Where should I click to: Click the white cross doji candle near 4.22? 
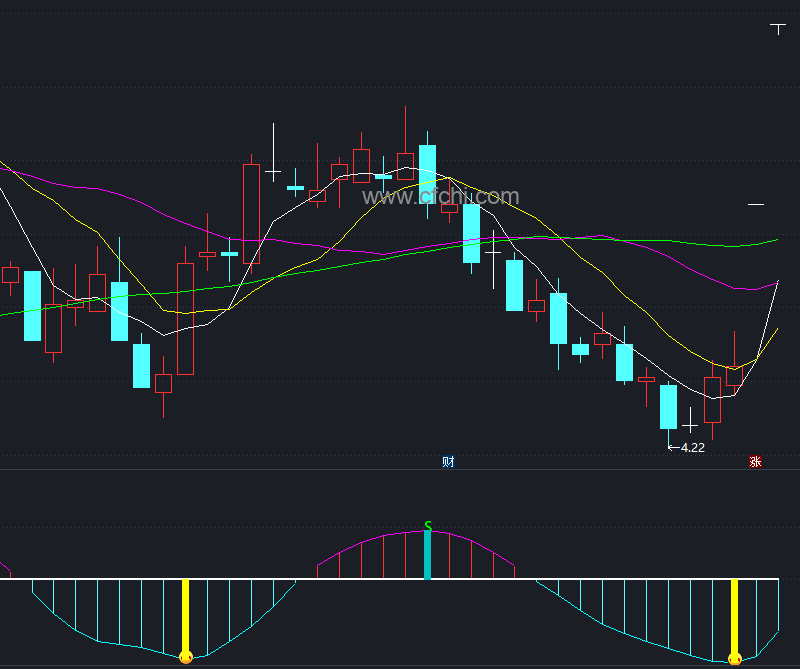(690, 425)
